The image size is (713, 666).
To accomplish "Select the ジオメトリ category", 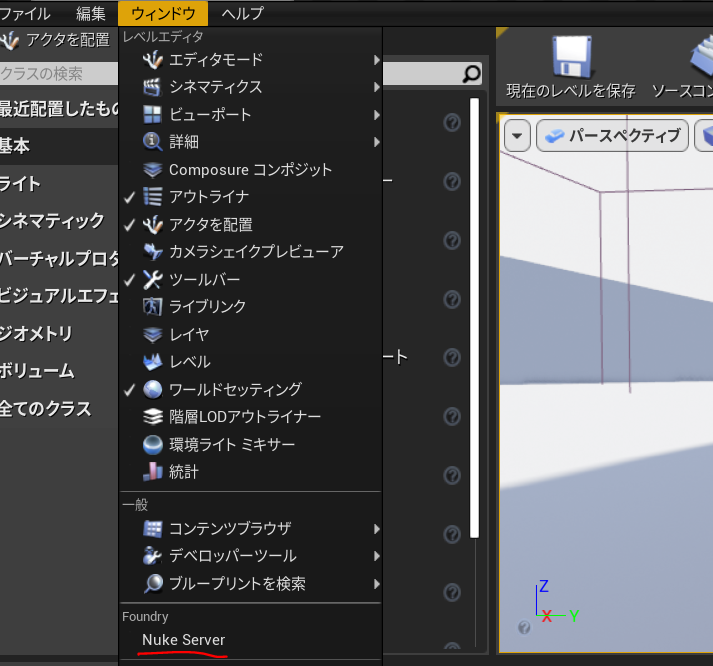I will pyautogui.click(x=59, y=333).
